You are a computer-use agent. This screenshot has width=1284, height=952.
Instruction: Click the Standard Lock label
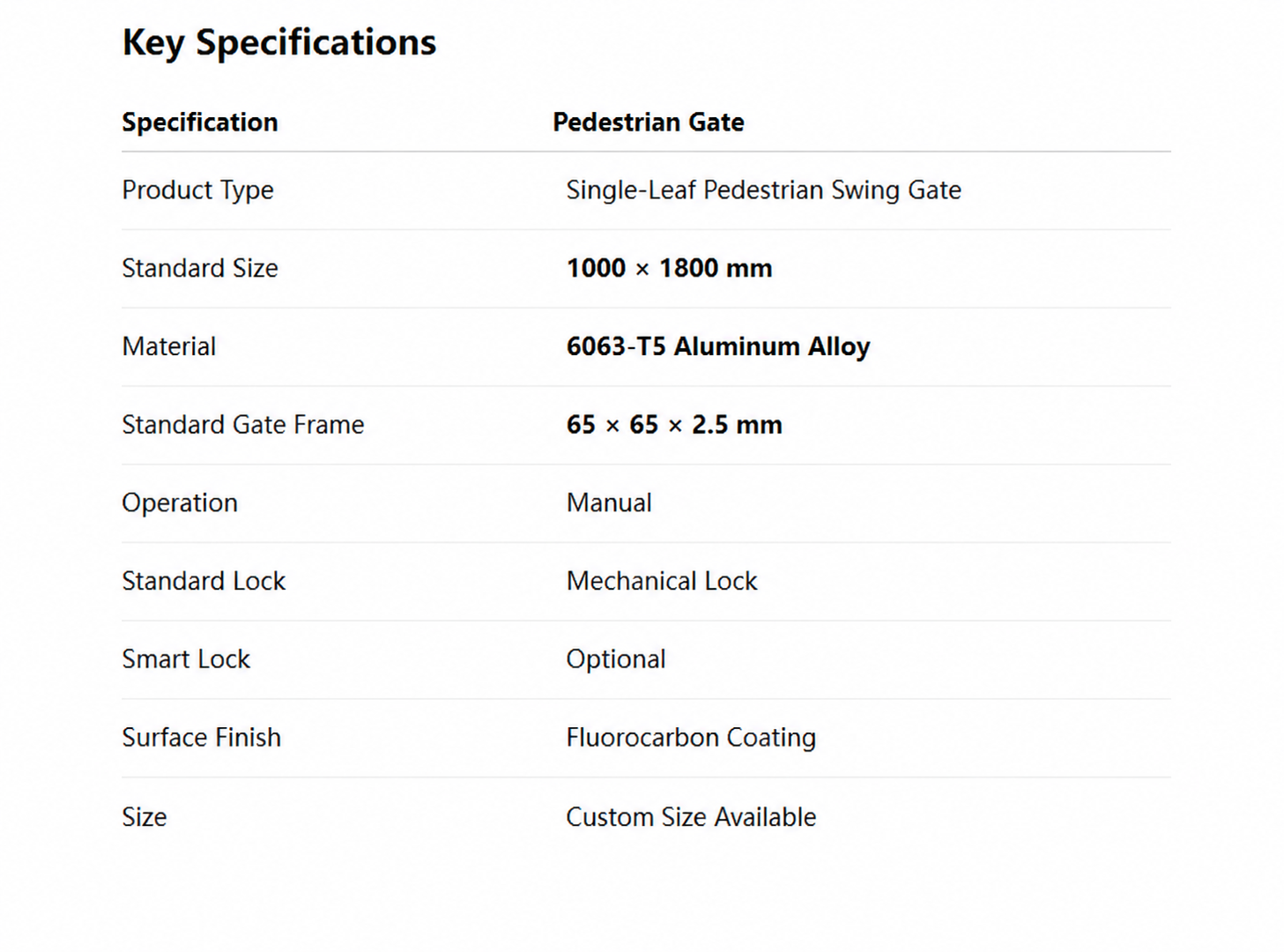(x=204, y=581)
